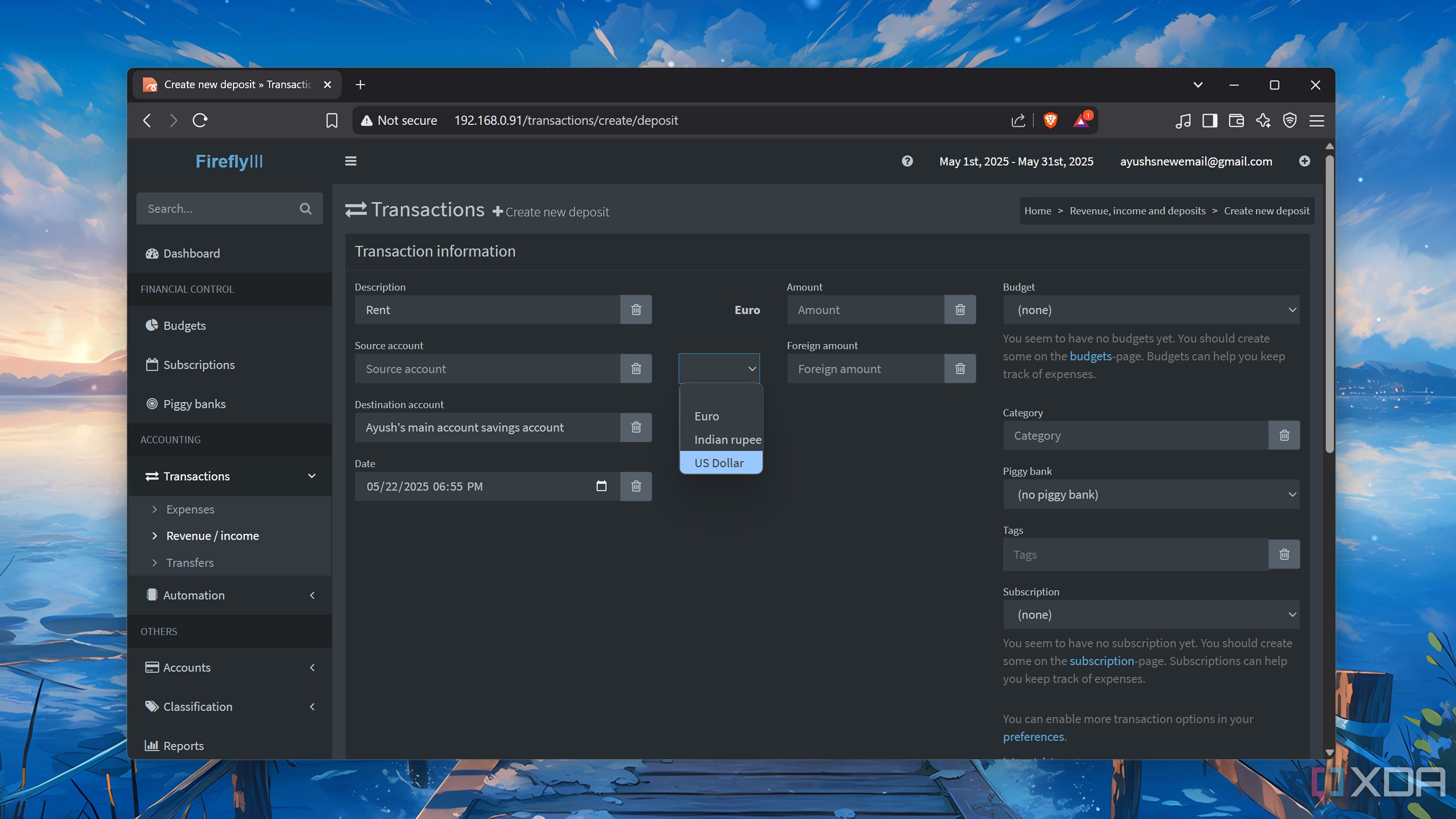Open the Piggy bank dropdown
The height and width of the screenshot is (819, 1456).
(1152, 494)
